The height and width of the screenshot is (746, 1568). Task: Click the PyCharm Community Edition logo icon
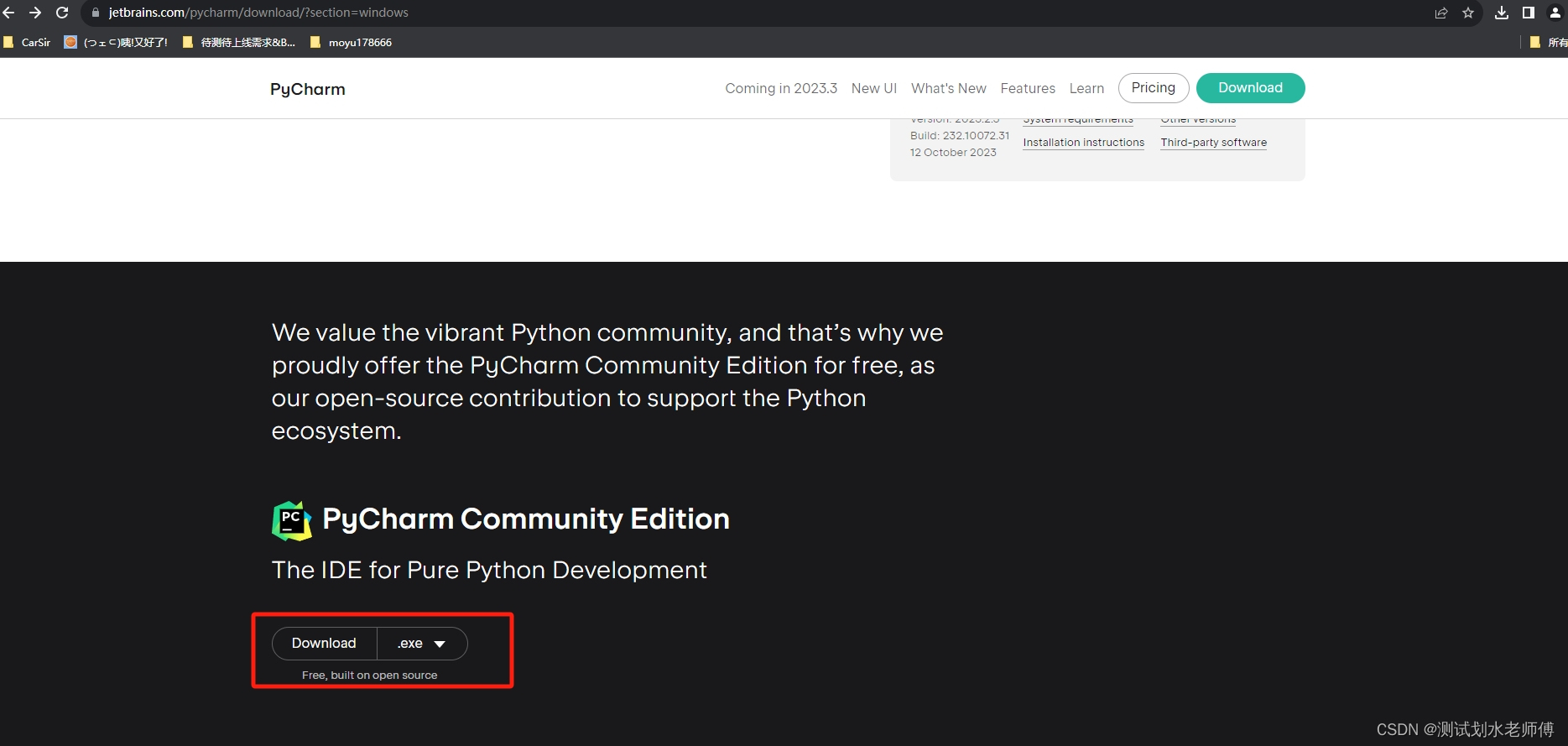pyautogui.click(x=291, y=520)
